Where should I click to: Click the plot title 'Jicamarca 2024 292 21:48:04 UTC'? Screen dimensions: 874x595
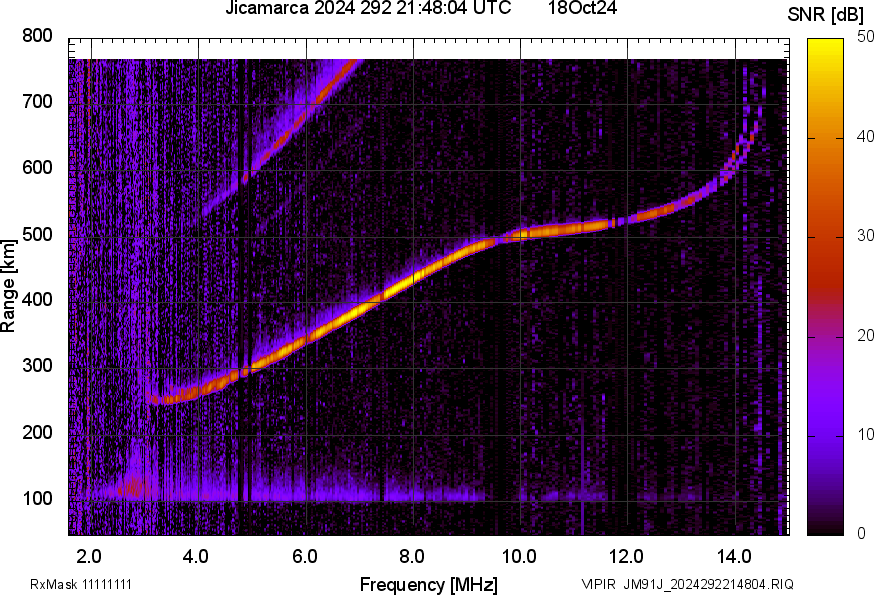click(368, 8)
